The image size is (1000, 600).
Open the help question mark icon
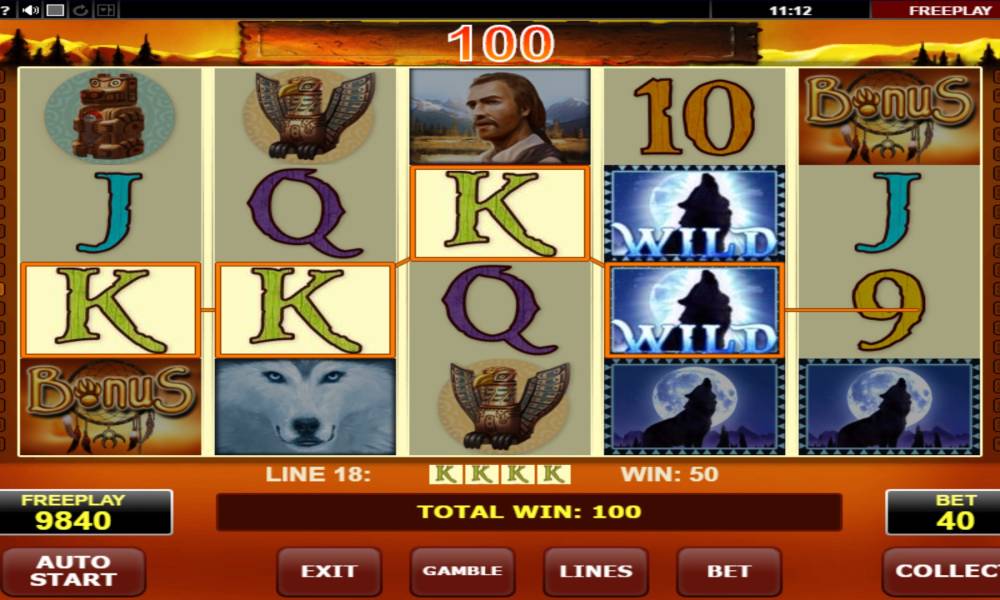[5, 10]
